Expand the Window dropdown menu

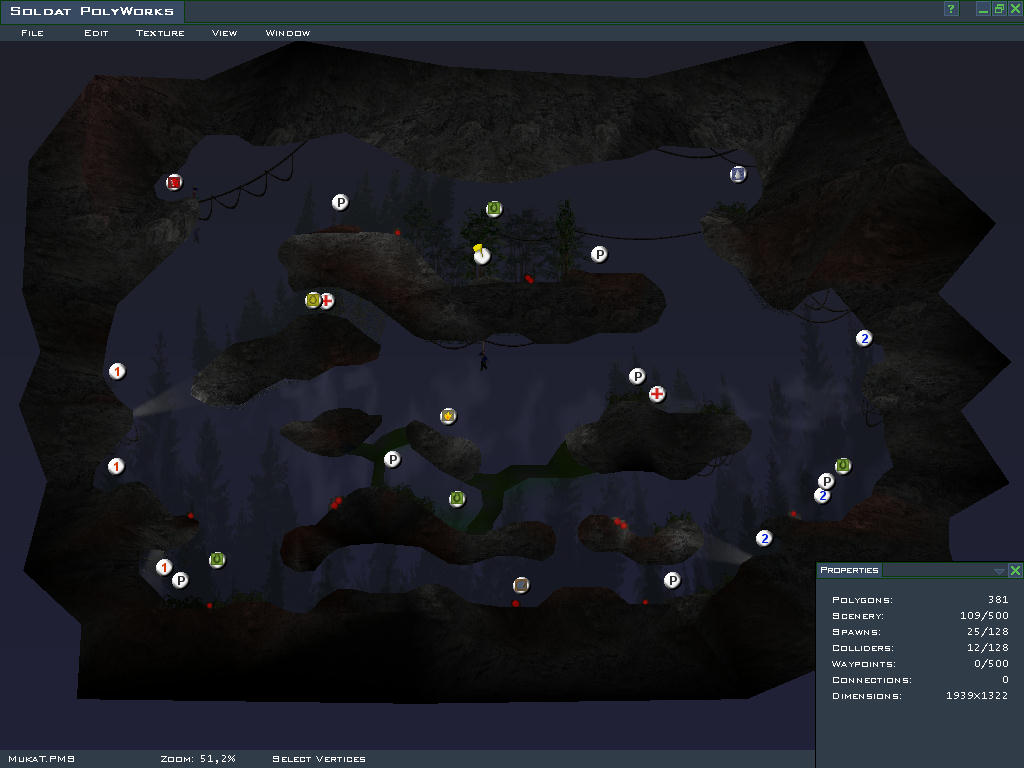(287, 33)
